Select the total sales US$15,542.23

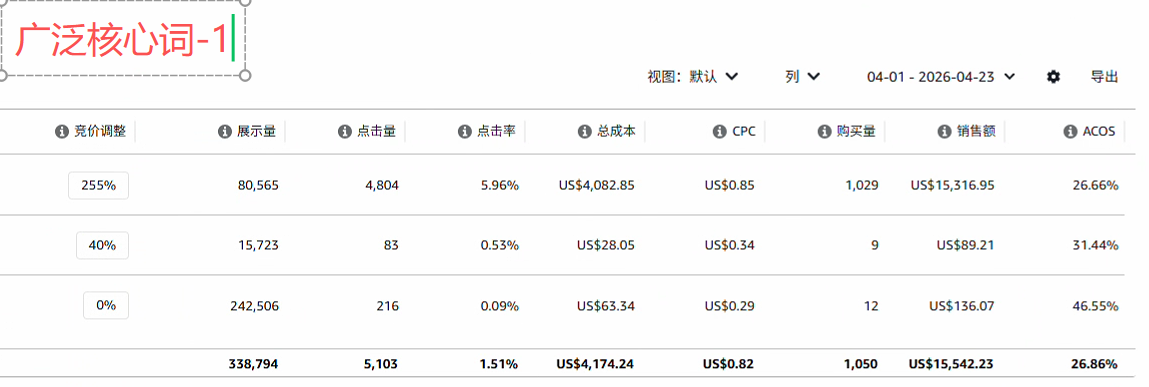tap(952, 364)
